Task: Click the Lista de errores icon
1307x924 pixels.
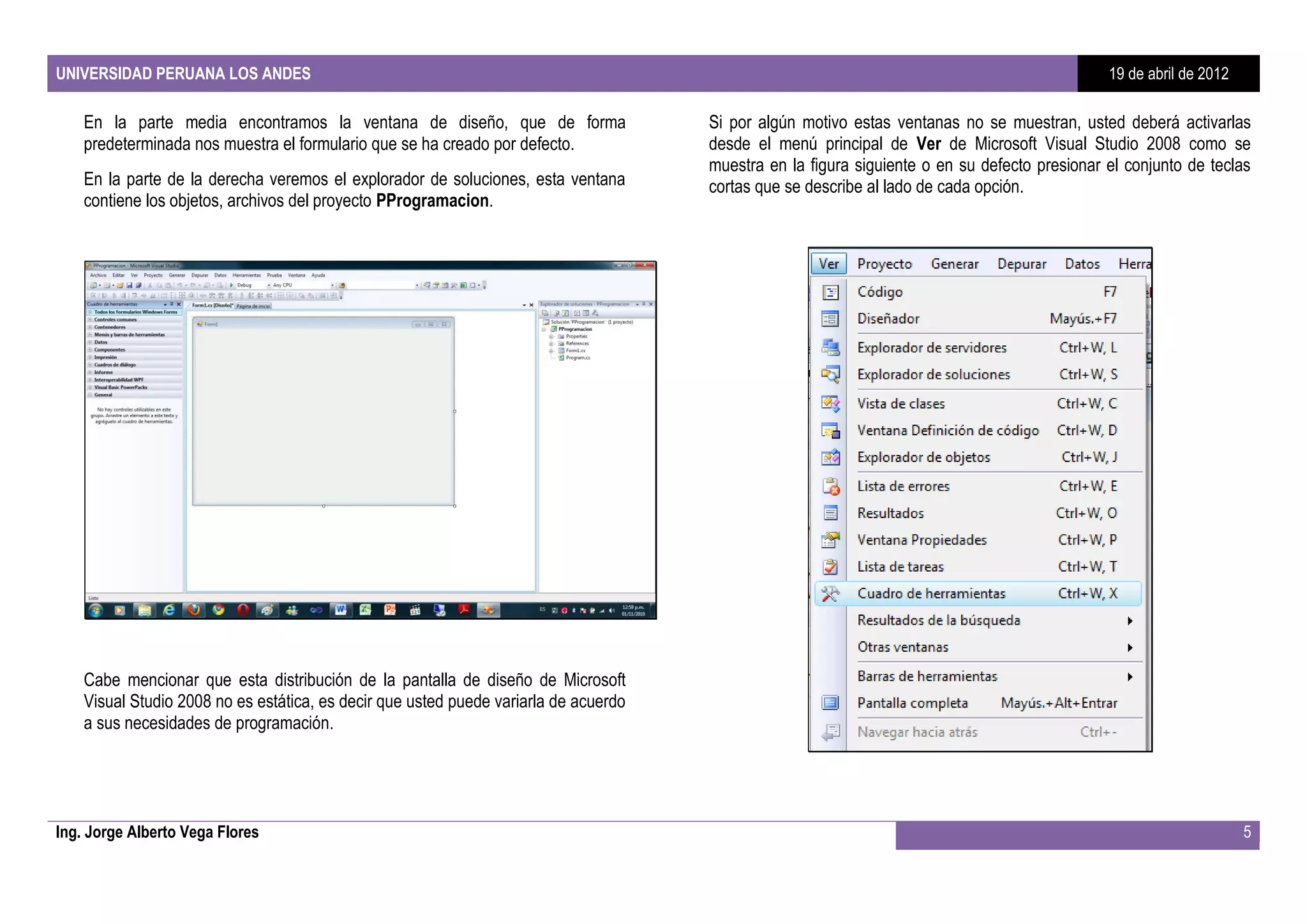Action: 830,486
